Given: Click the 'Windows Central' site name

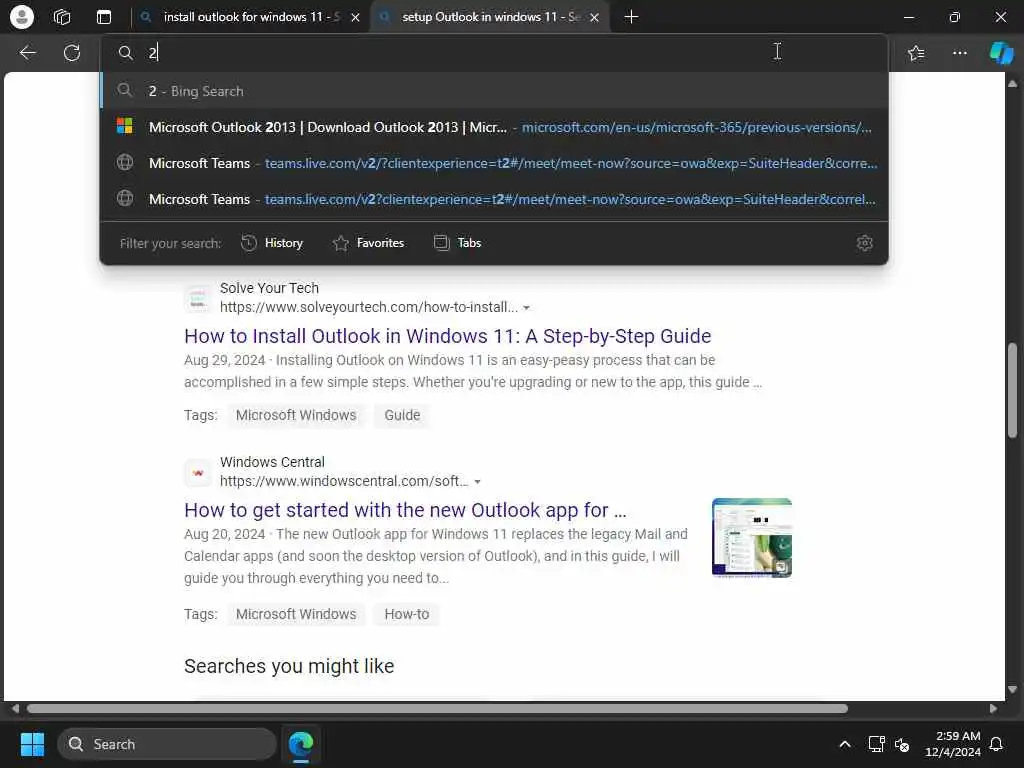Looking at the screenshot, I should 272,462.
